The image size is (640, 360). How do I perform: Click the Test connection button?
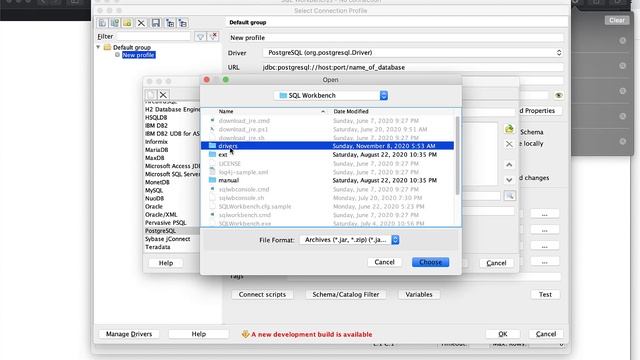545,294
